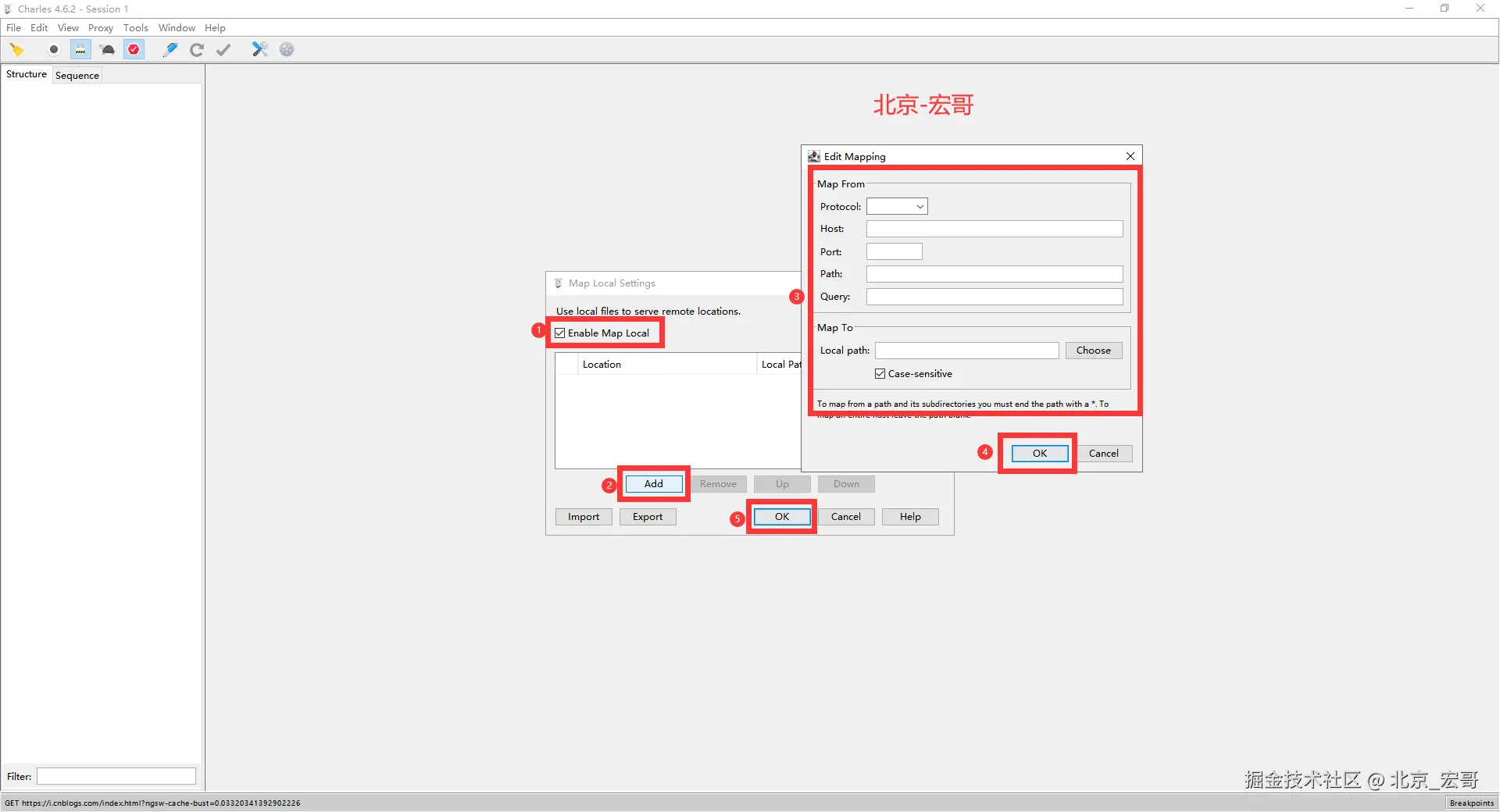Click the Import button
Image resolution: width=1500 pixels, height=812 pixels.
[x=584, y=517]
